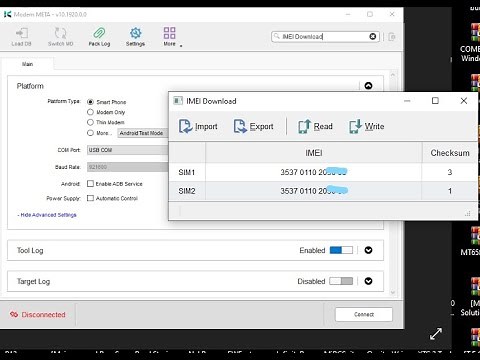This screenshot has height=360, width=480.
Task: Click Import in IMEI Download window
Action: point(198,126)
